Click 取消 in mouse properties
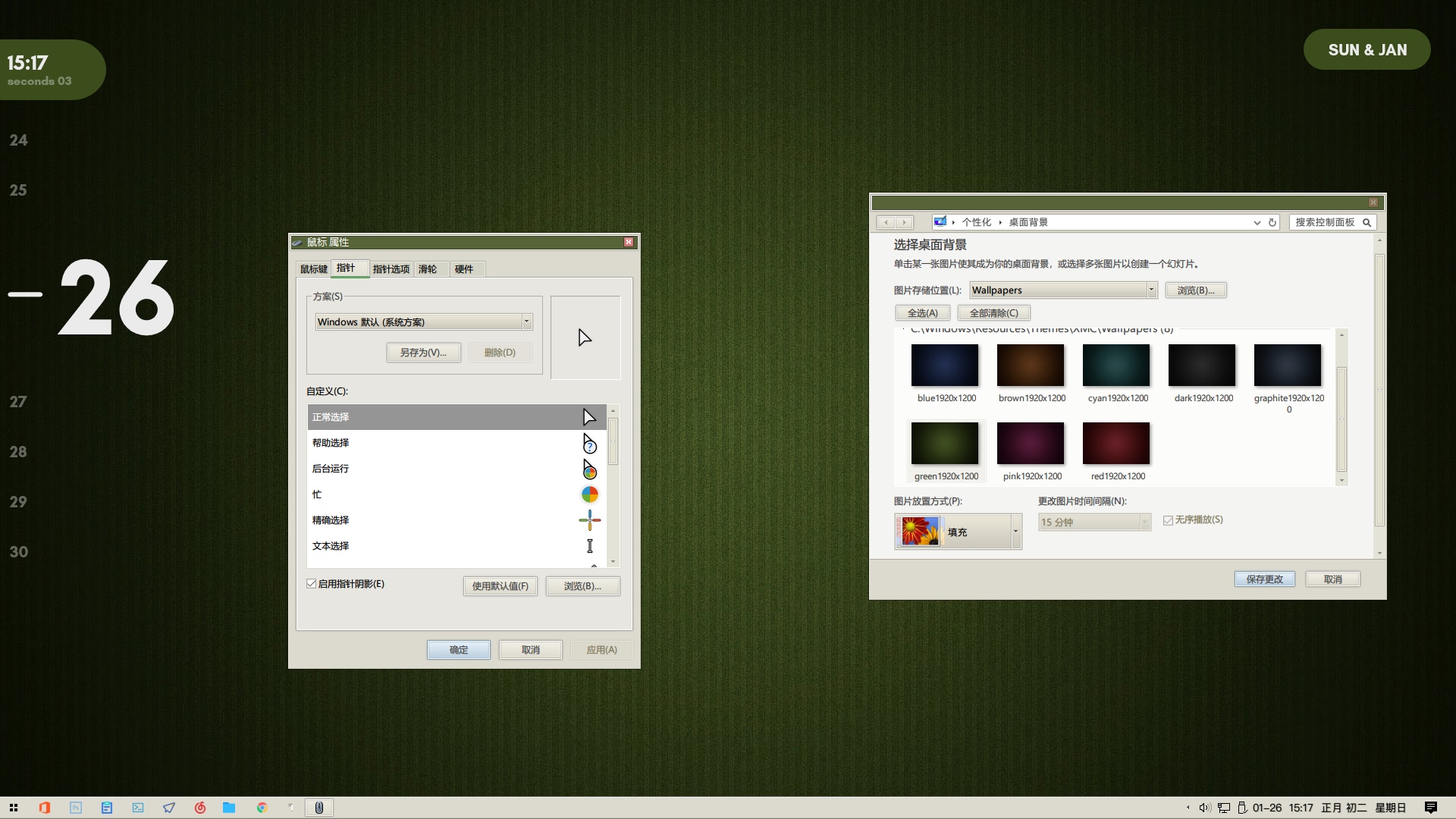This screenshot has width=1456, height=819. coord(531,650)
